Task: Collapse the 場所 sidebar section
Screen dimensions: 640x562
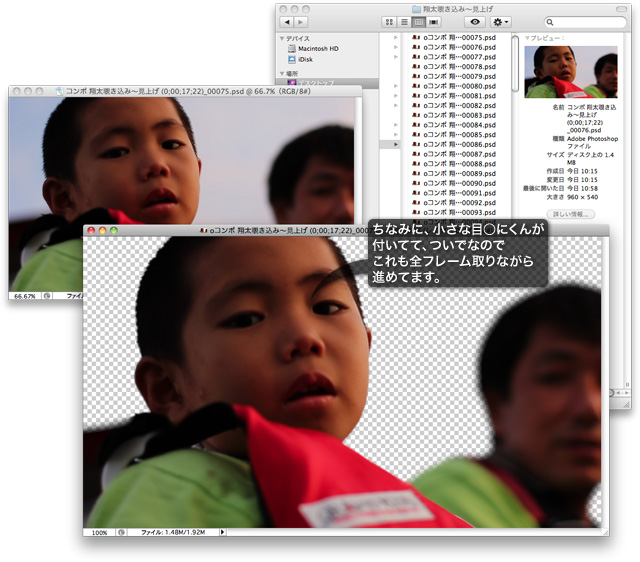Action: 282,73
